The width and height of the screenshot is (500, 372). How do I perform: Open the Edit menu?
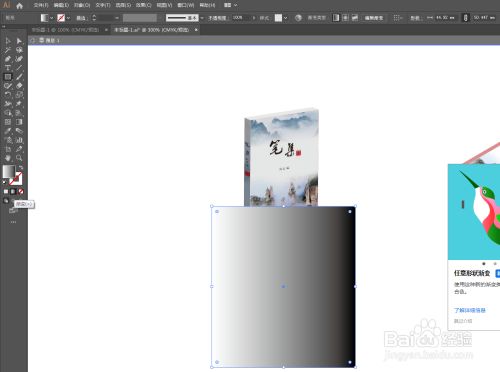[61, 5]
